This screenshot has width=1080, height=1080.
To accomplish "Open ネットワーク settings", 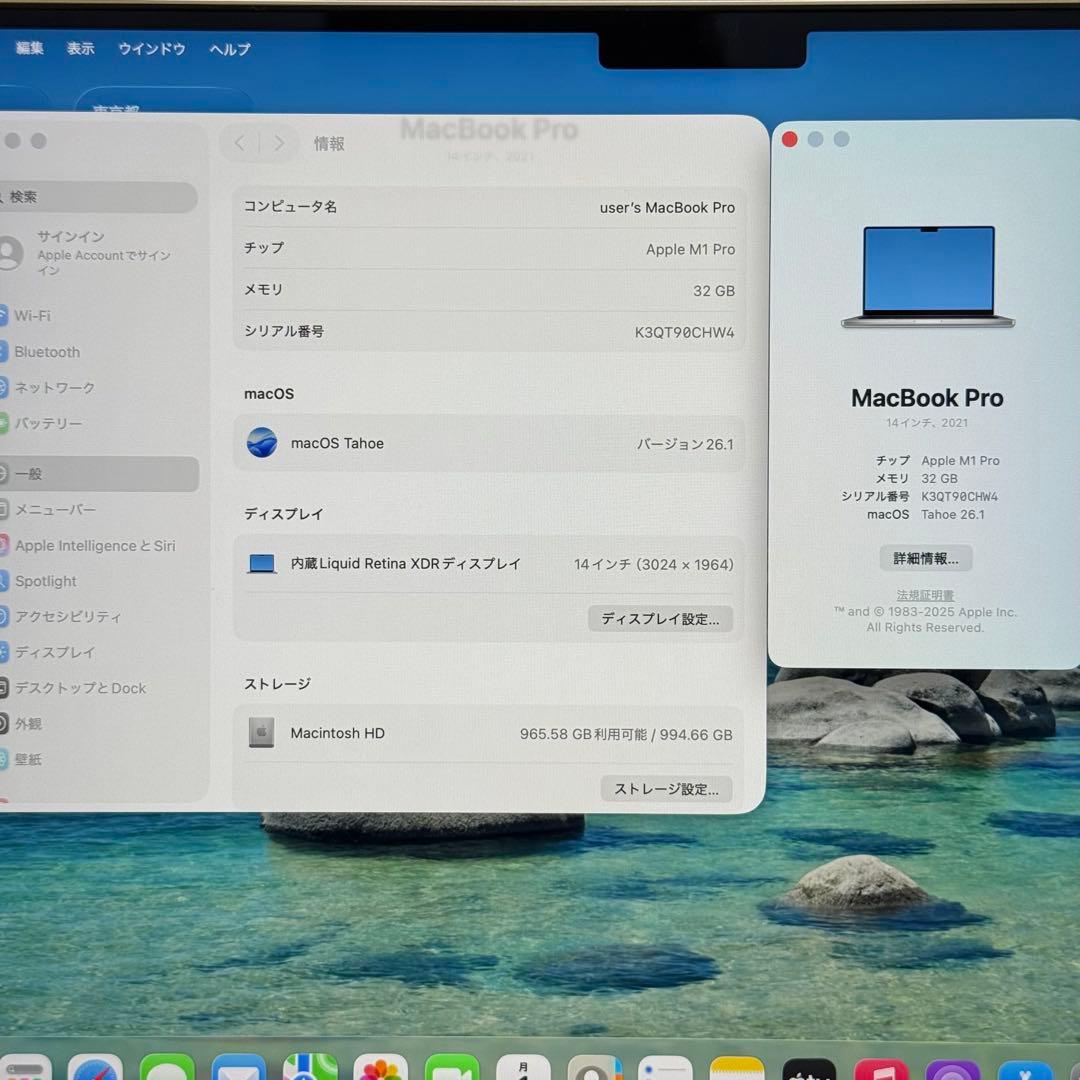I will click(x=55, y=388).
